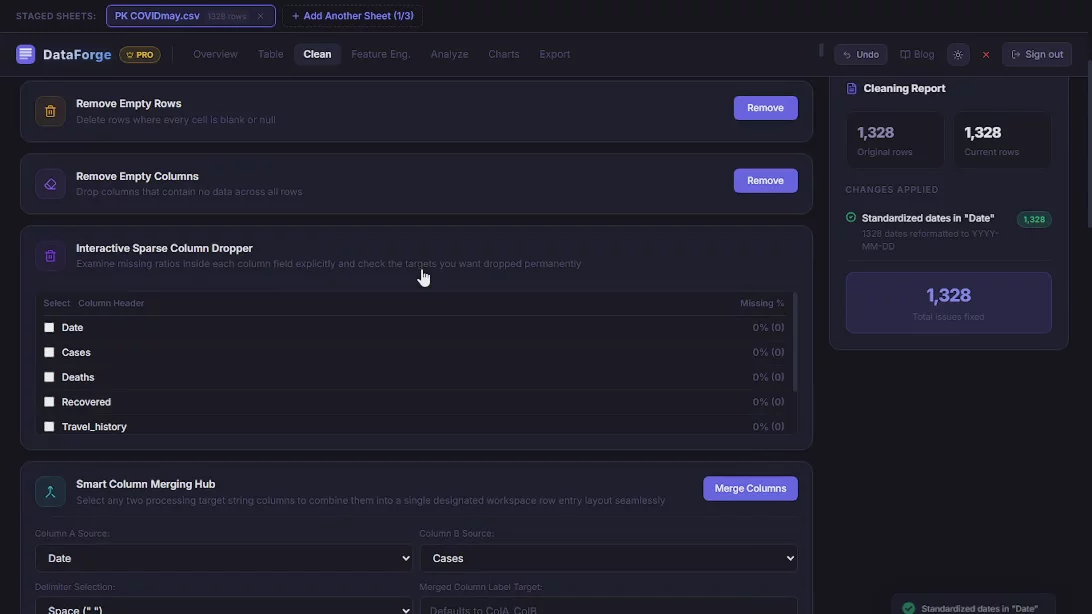Click the Current rows 1,328 card

tap(1002, 140)
